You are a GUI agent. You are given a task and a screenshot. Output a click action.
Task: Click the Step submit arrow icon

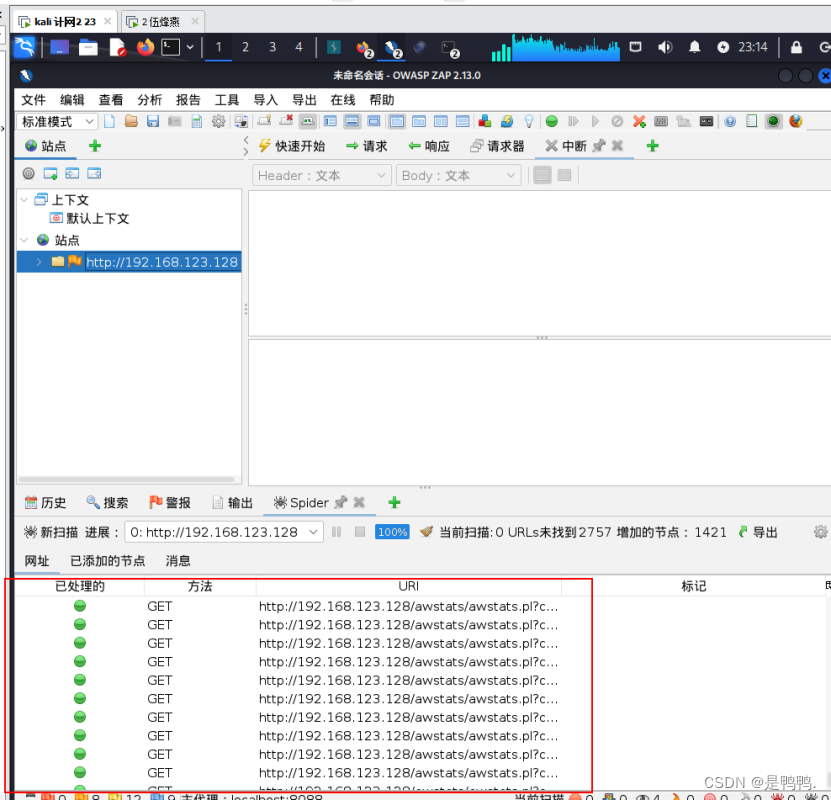point(573,121)
